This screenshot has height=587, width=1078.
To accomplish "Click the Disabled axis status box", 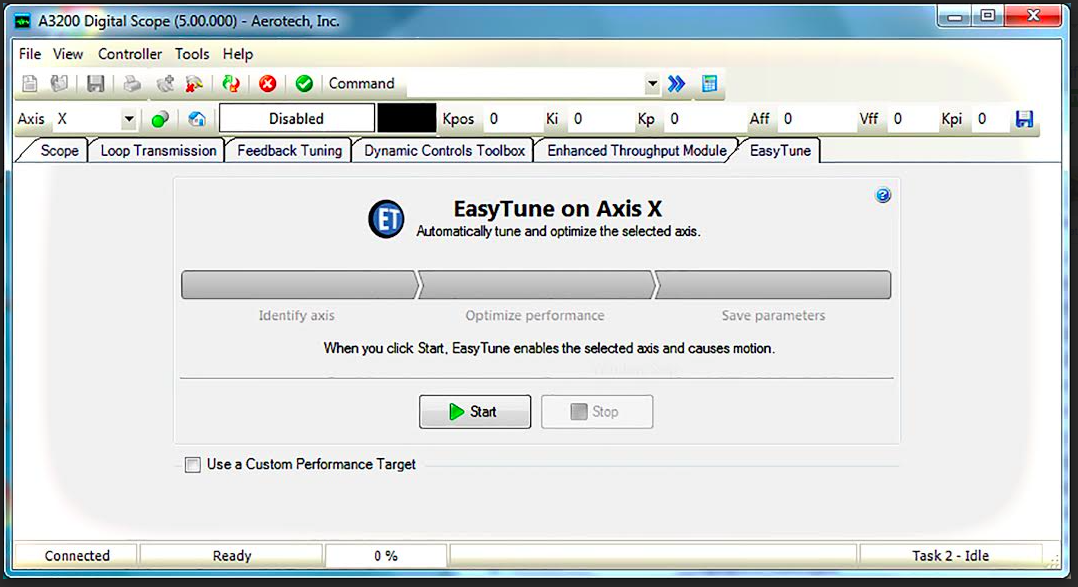I will coord(296,118).
